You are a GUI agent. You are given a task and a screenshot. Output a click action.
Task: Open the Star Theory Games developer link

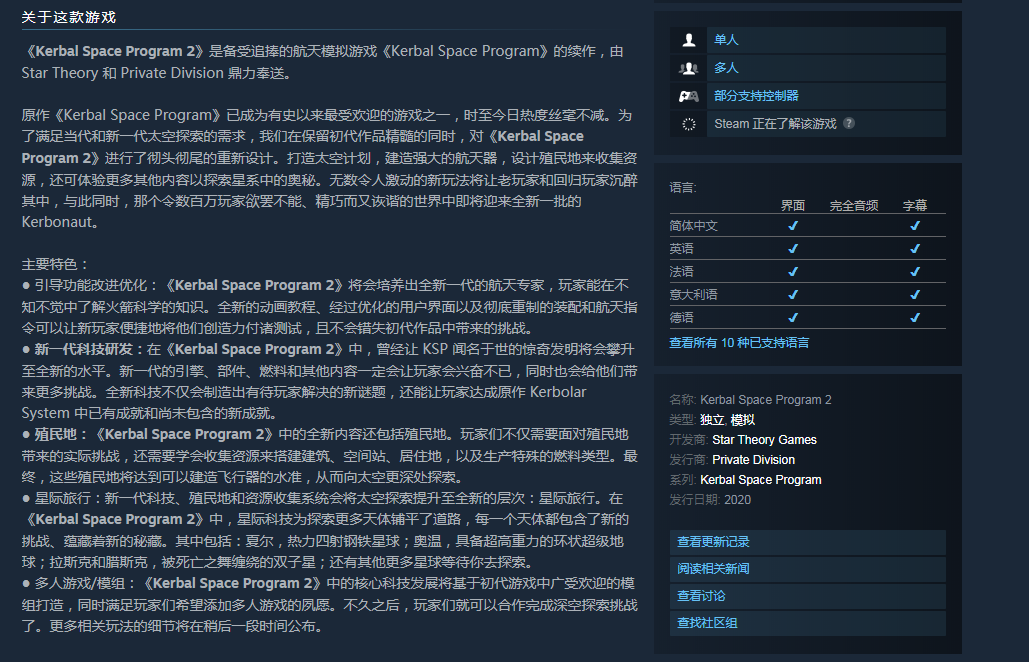pyautogui.click(x=765, y=440)
